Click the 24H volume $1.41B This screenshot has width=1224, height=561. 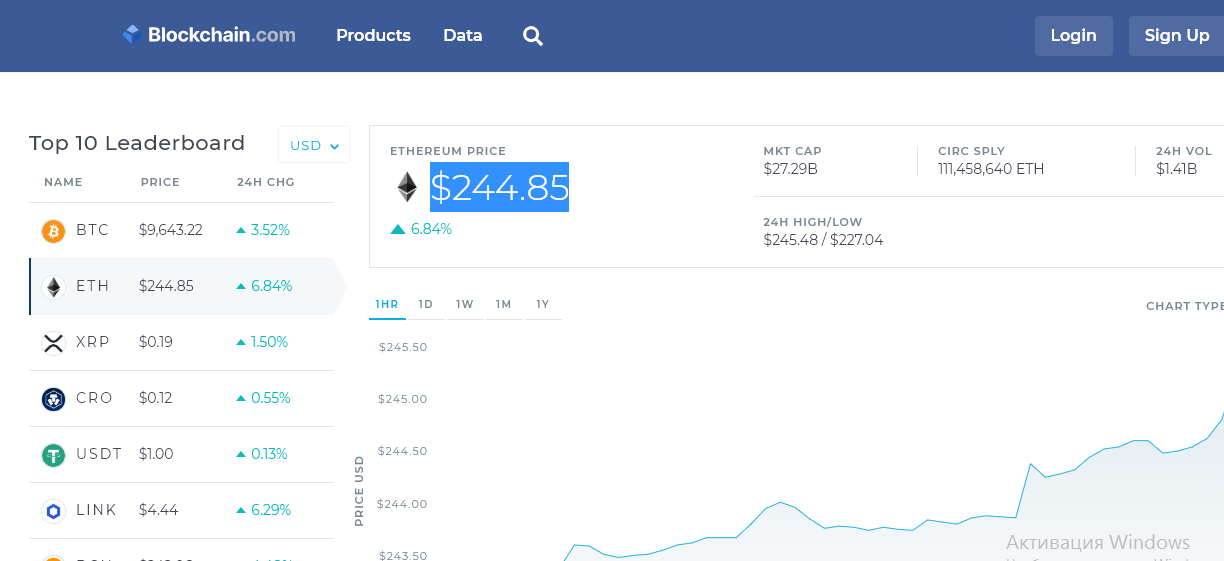1177,169
